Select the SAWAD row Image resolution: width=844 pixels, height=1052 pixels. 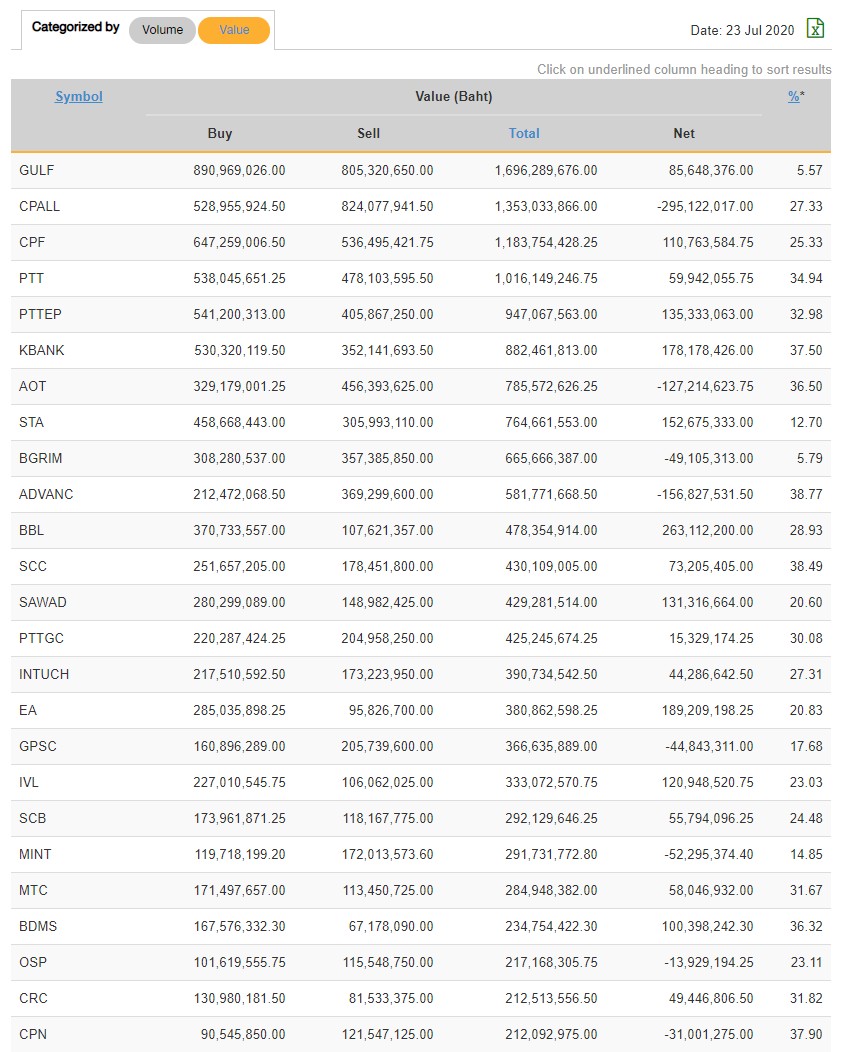point(43,602)
